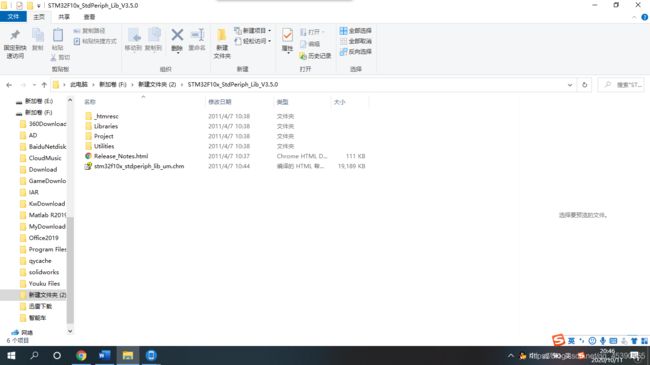650x365 pixels.
Task: Go back with the left arrow
Action: [x=9, y=85]
